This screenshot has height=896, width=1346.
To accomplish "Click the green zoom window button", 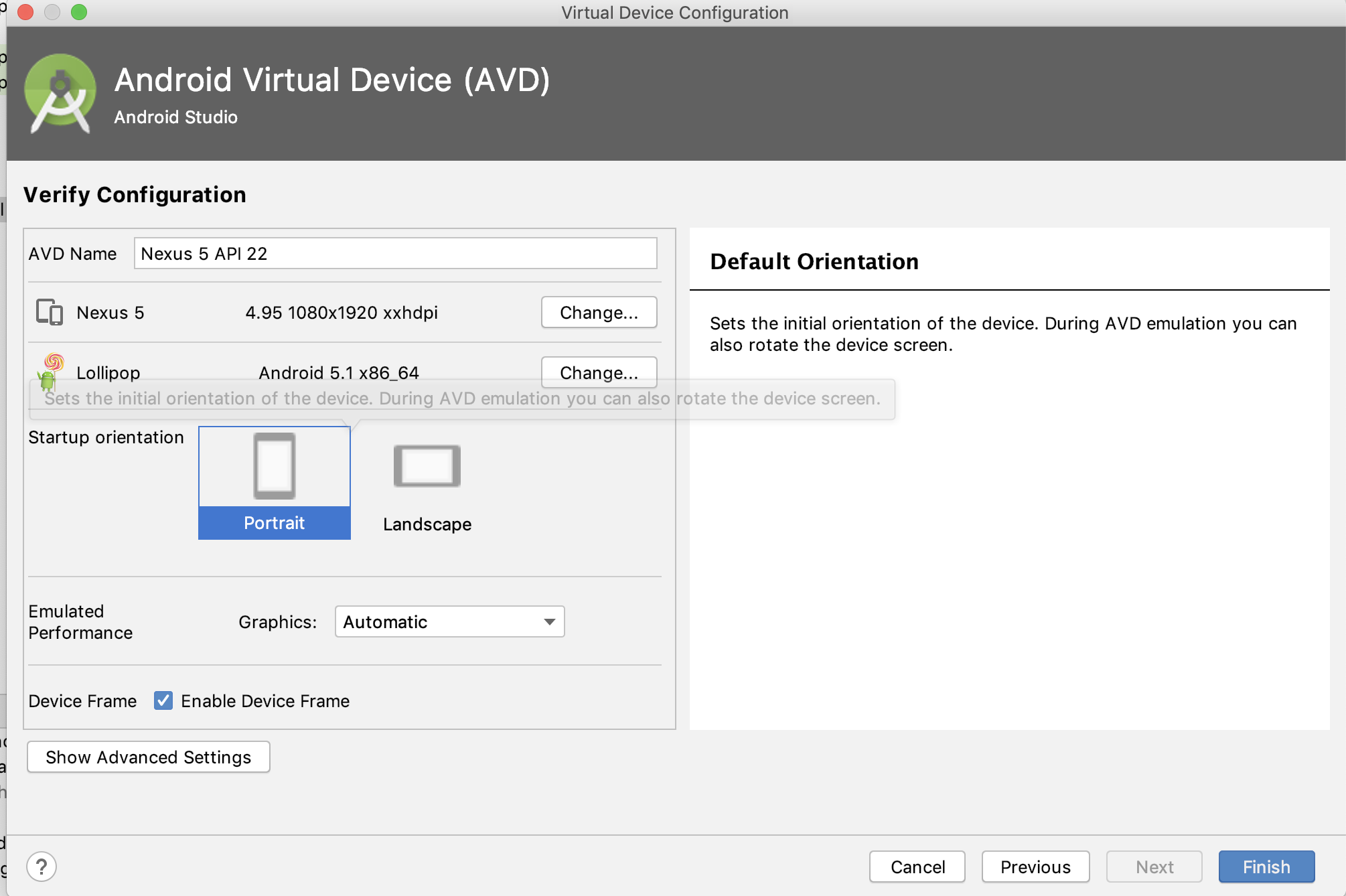I will point(79,12).
